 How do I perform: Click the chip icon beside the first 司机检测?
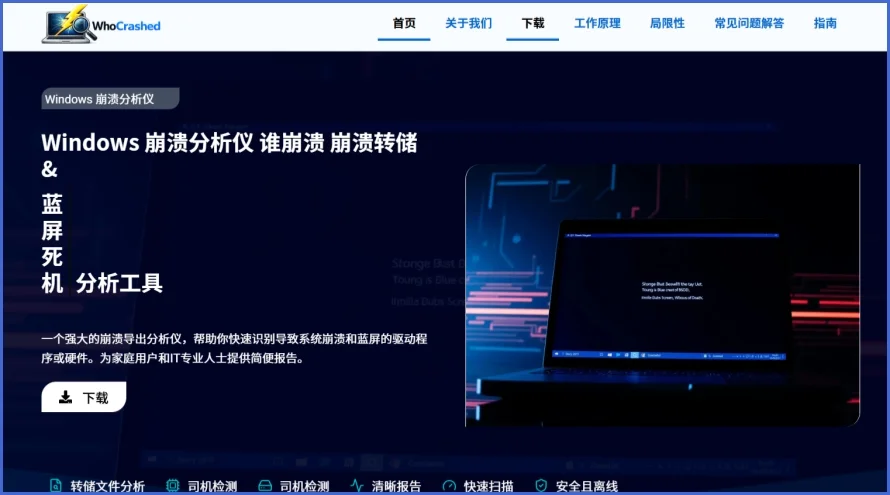tap(173, 486)
